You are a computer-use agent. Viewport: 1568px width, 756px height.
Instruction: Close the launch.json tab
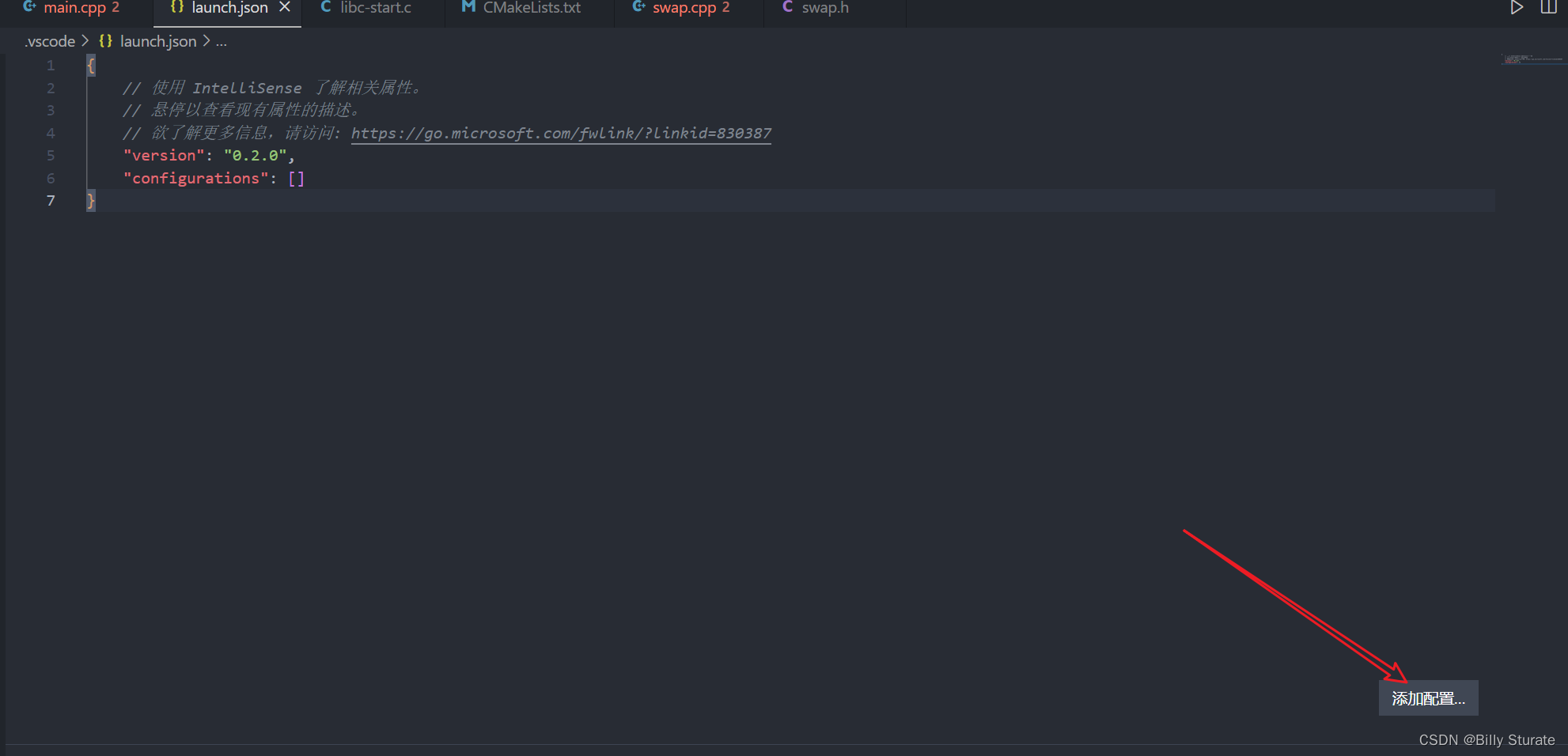(285, 7)
